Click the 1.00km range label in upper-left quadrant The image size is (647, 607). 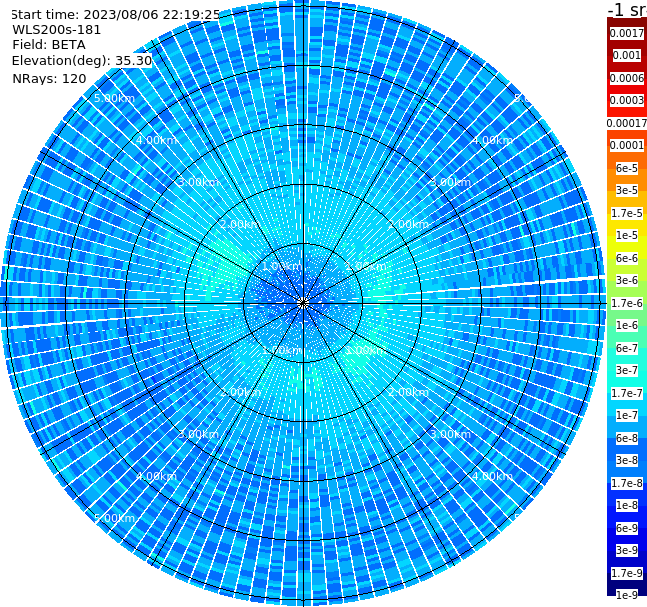point(282,266)
